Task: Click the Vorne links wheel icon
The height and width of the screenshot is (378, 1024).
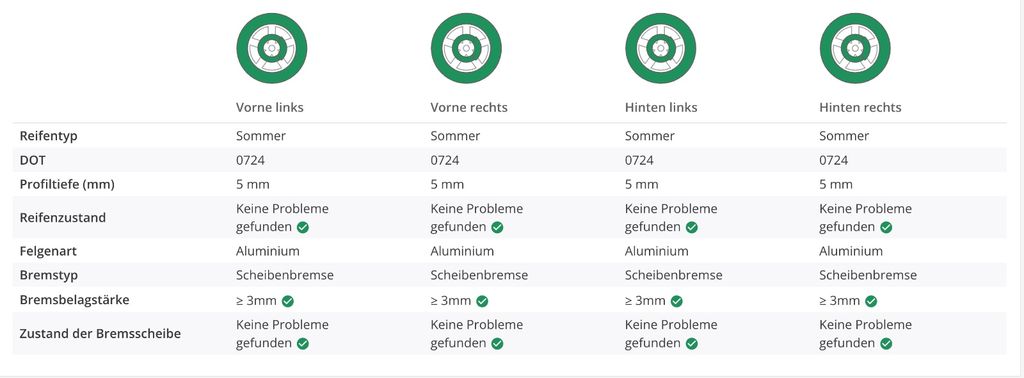Action: point(271,48)
